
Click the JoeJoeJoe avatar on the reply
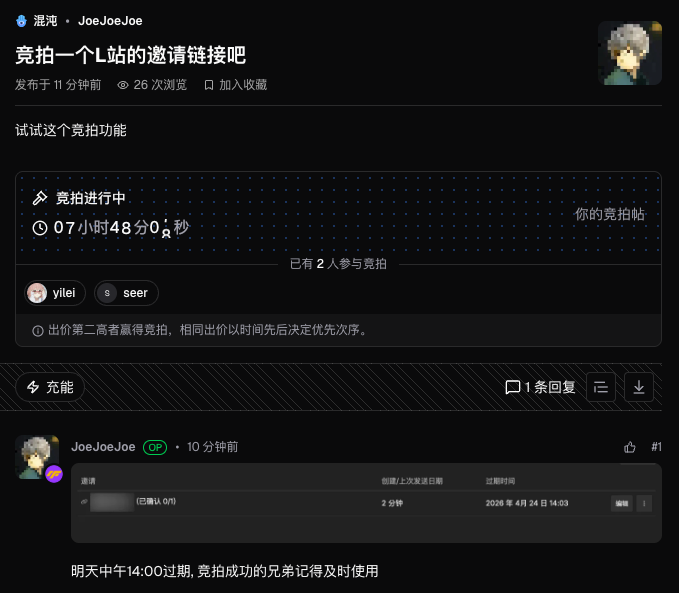pos(37,457)
